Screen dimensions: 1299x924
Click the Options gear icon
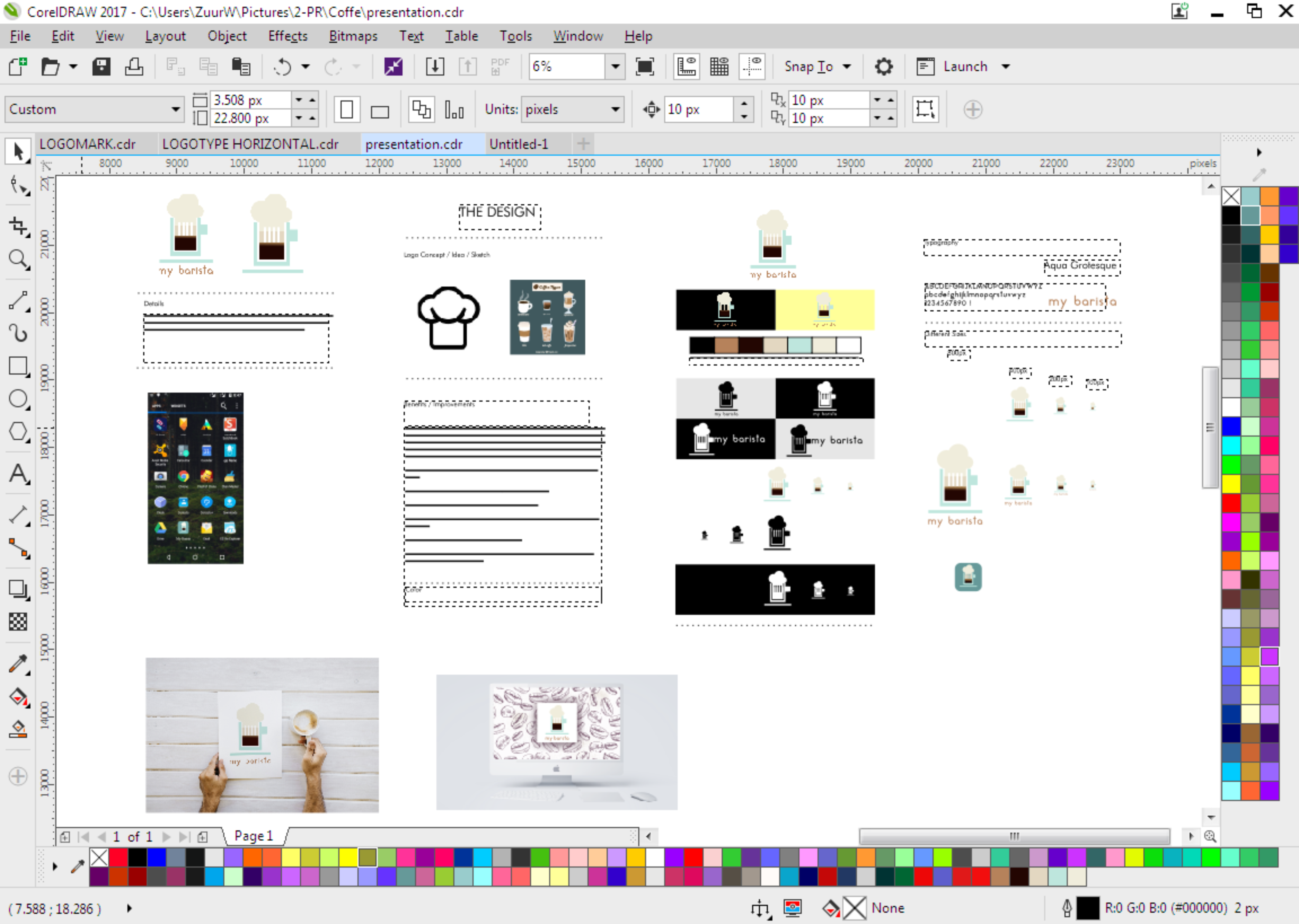tap(883, 67)
